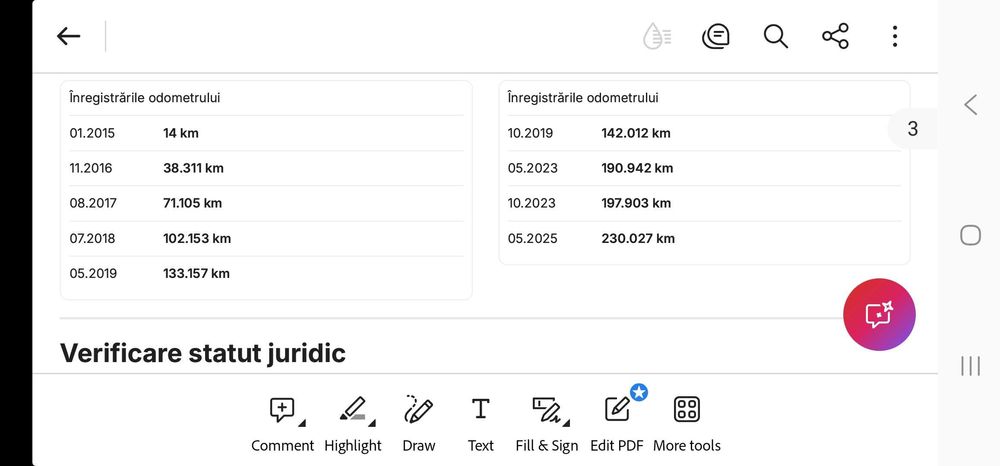
Task: Expand Comment tool options arrow
Action: (x=302, y=422)
